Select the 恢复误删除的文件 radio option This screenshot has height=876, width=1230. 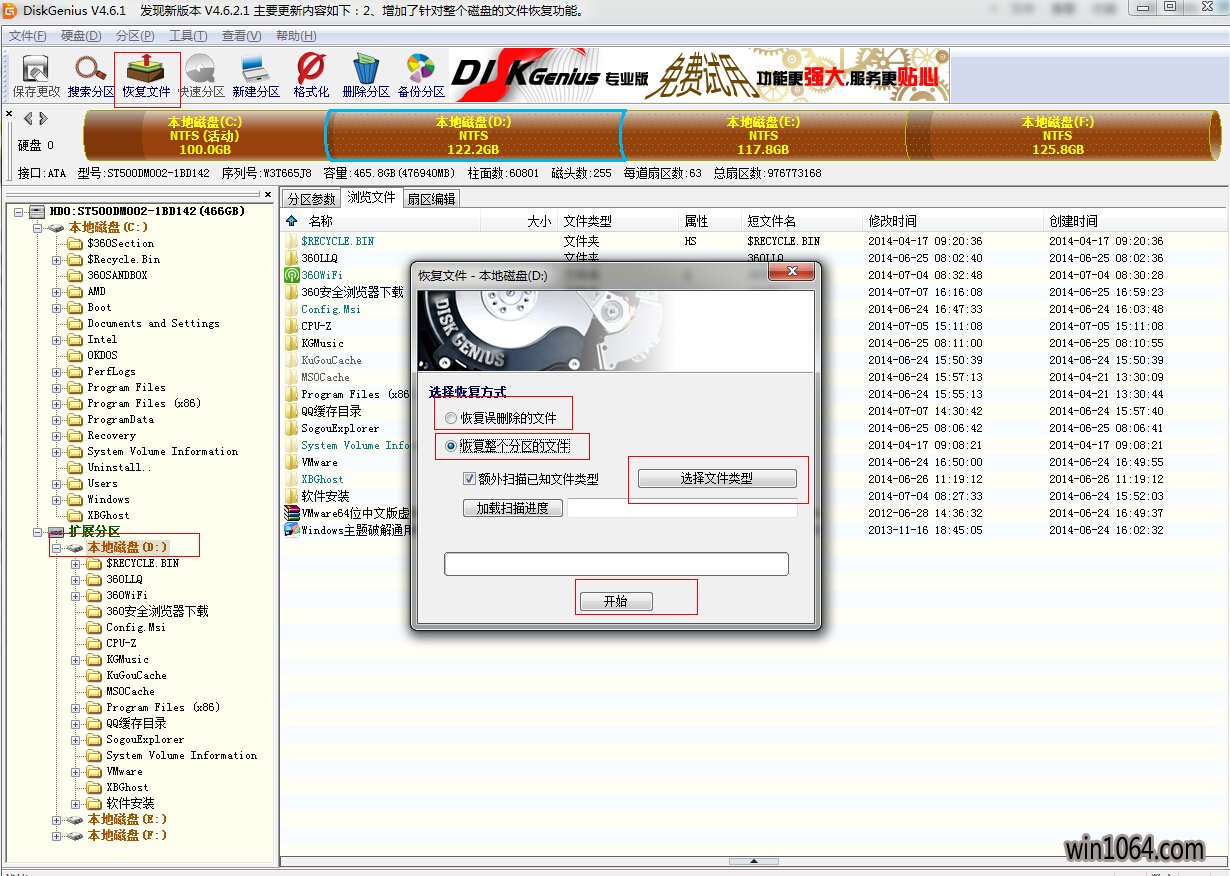pos(452,418)
